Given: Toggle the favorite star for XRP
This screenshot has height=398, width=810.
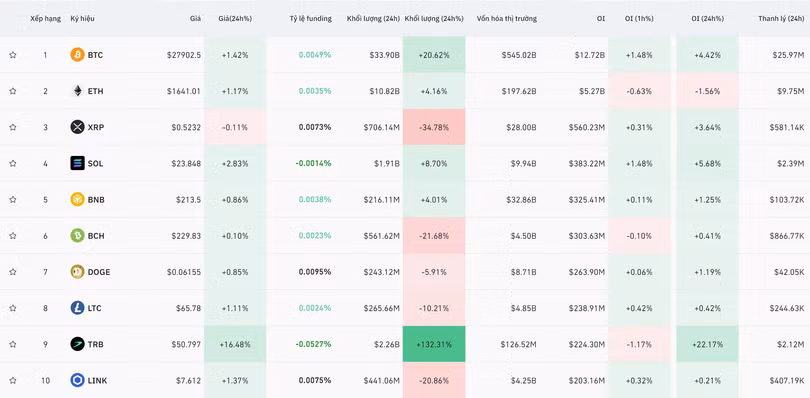Looking at the screenshot, I should [13, 127].
